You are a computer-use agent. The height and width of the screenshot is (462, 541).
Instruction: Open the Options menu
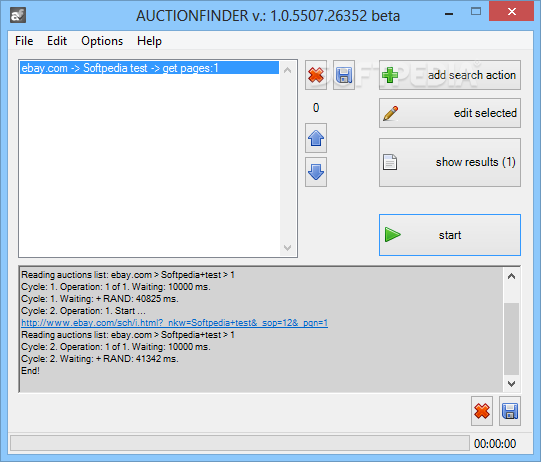(102, 41)
